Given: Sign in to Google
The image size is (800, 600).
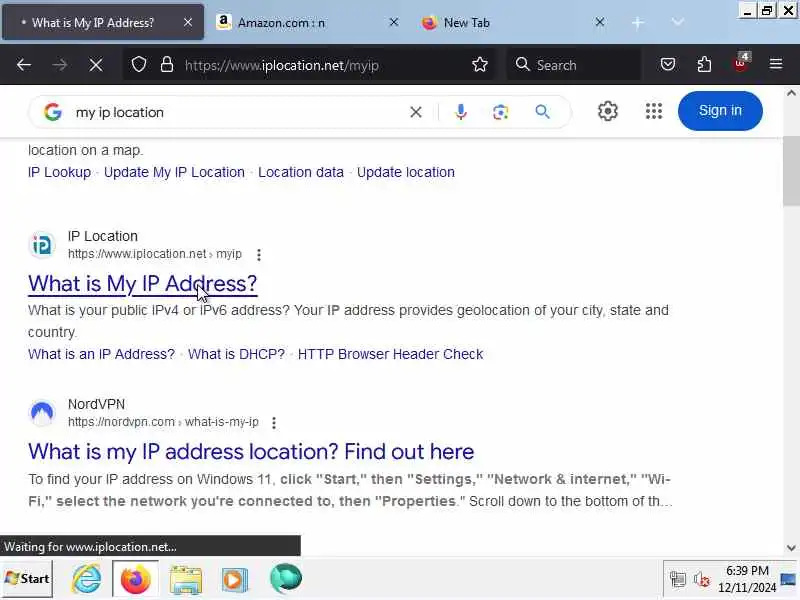Looking at the screenshot, I should 720,111.
